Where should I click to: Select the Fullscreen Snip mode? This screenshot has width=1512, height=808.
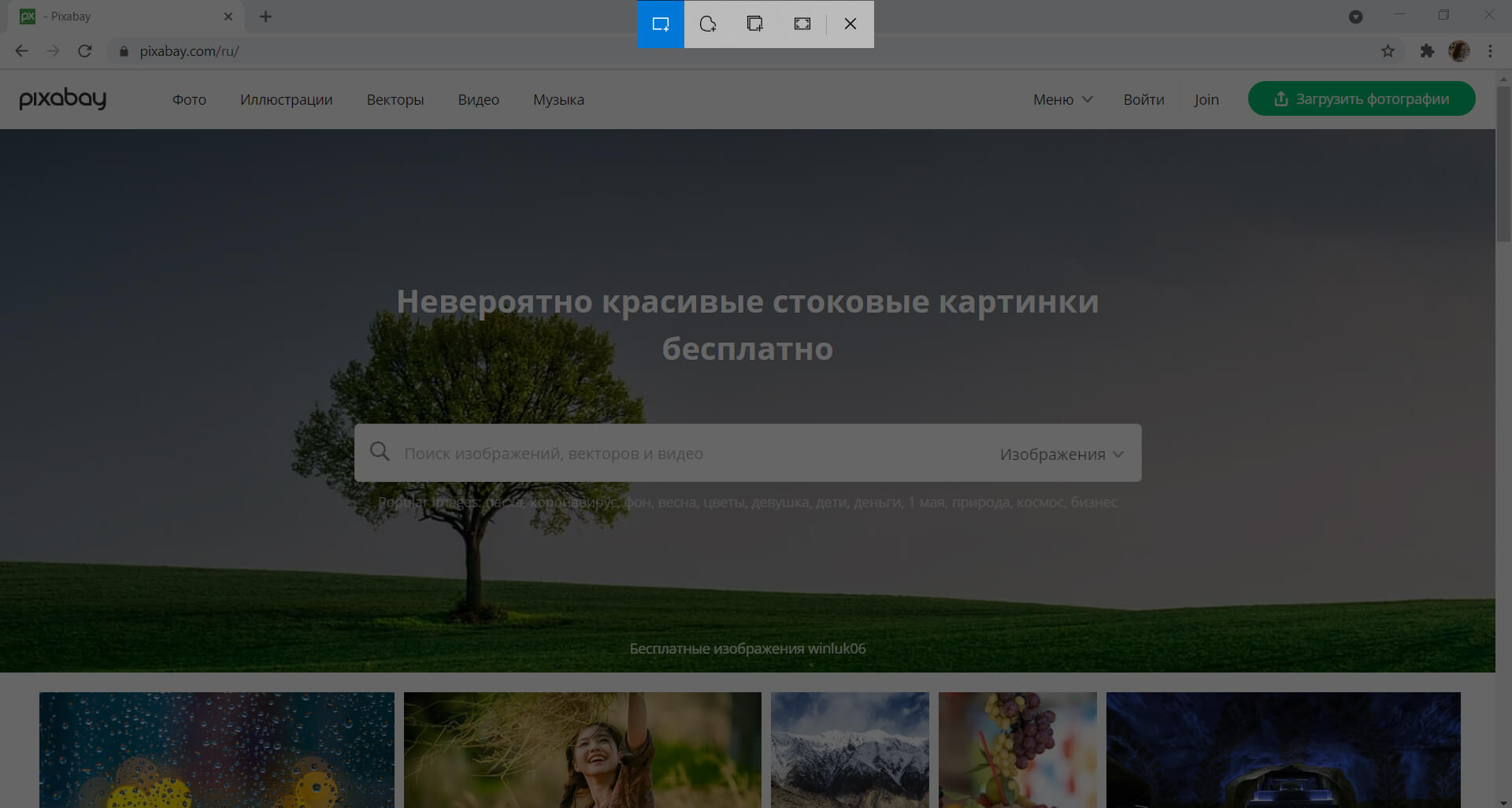click(x=802, y=24)
